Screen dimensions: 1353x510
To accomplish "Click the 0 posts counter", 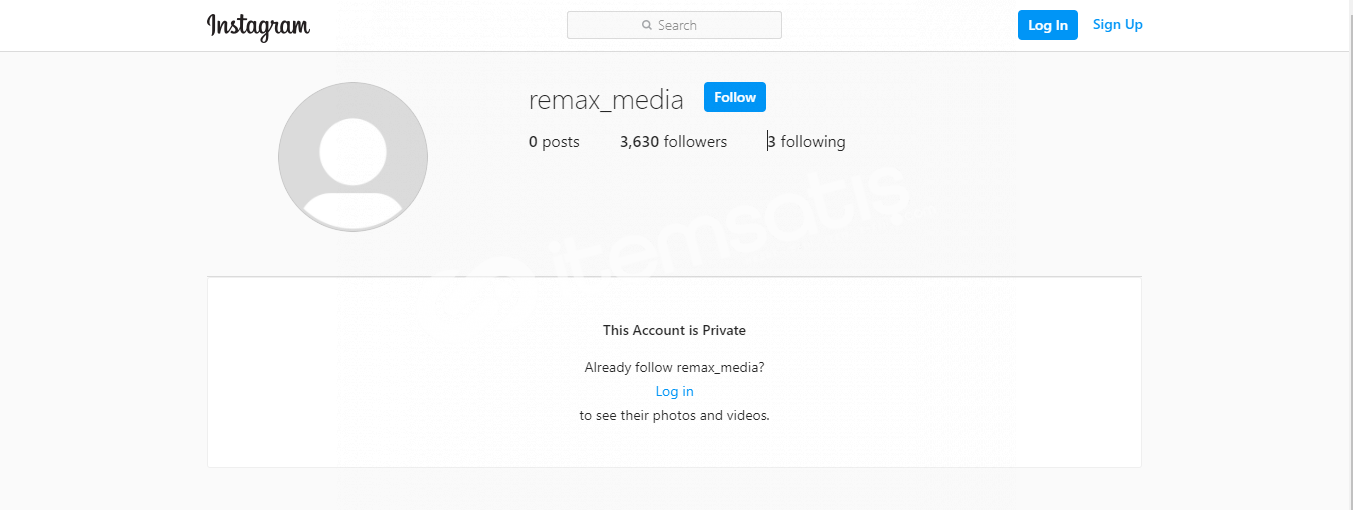I will click(554, 142).
